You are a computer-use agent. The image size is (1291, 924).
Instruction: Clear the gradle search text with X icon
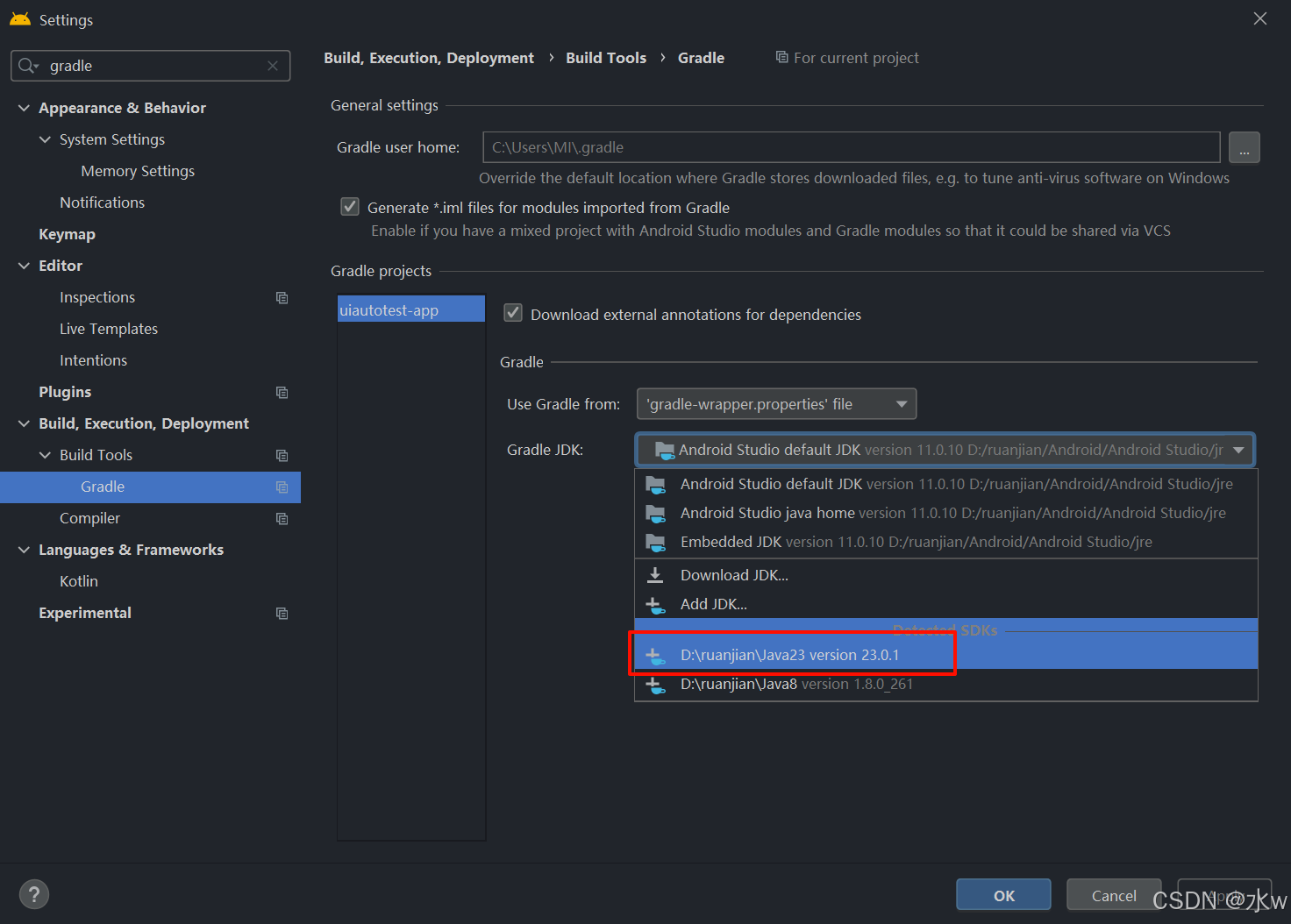click(x=273, y=66)
